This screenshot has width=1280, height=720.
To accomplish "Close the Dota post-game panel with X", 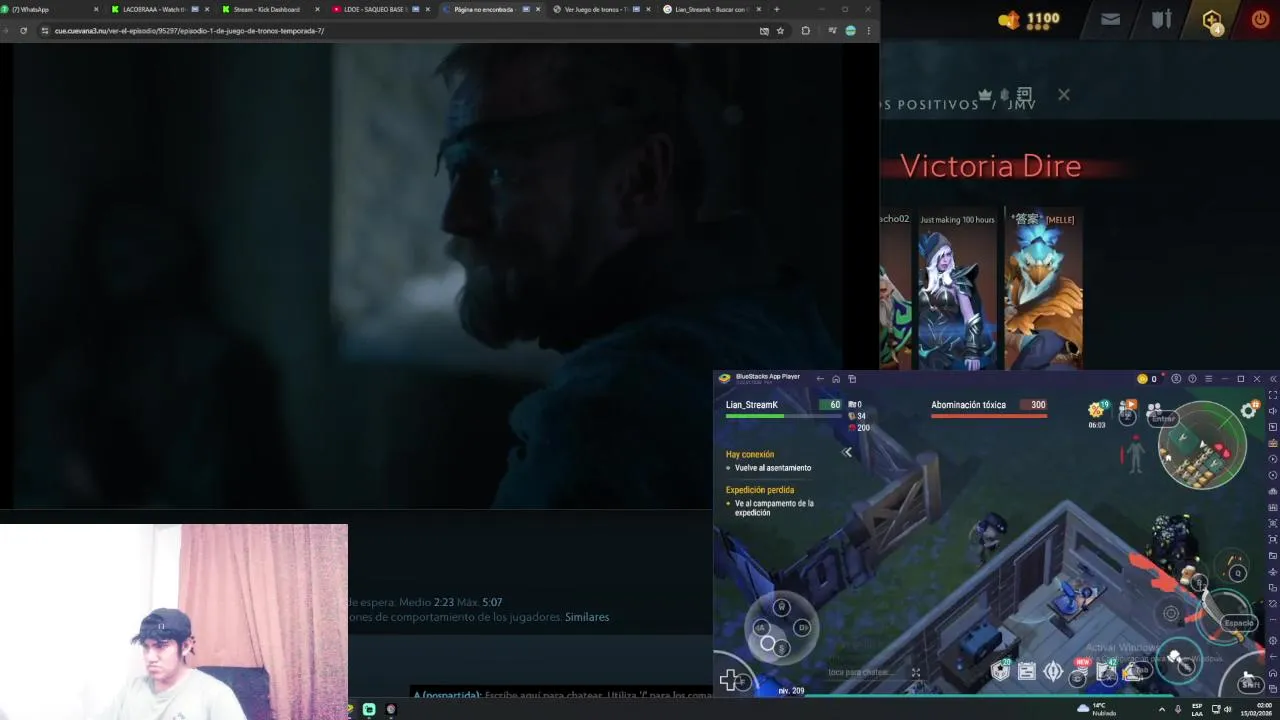I will 1063,95.
